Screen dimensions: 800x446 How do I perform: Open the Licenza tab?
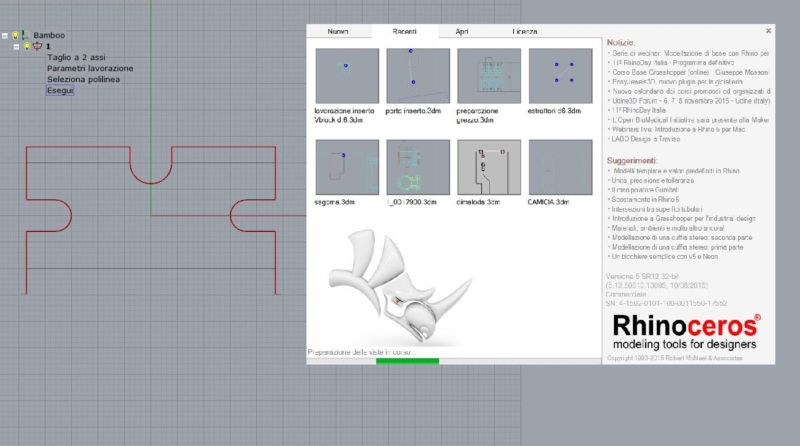point(525,32)
